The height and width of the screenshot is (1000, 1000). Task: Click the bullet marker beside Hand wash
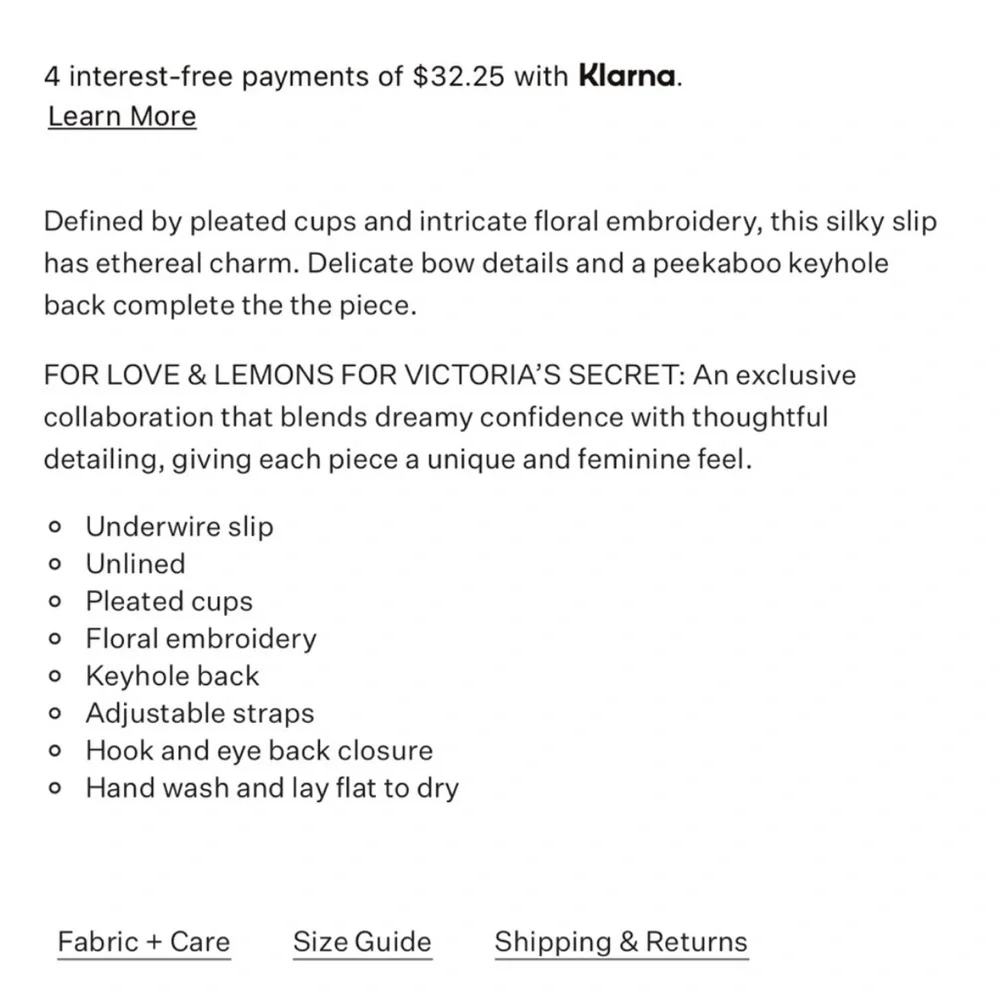55,789
